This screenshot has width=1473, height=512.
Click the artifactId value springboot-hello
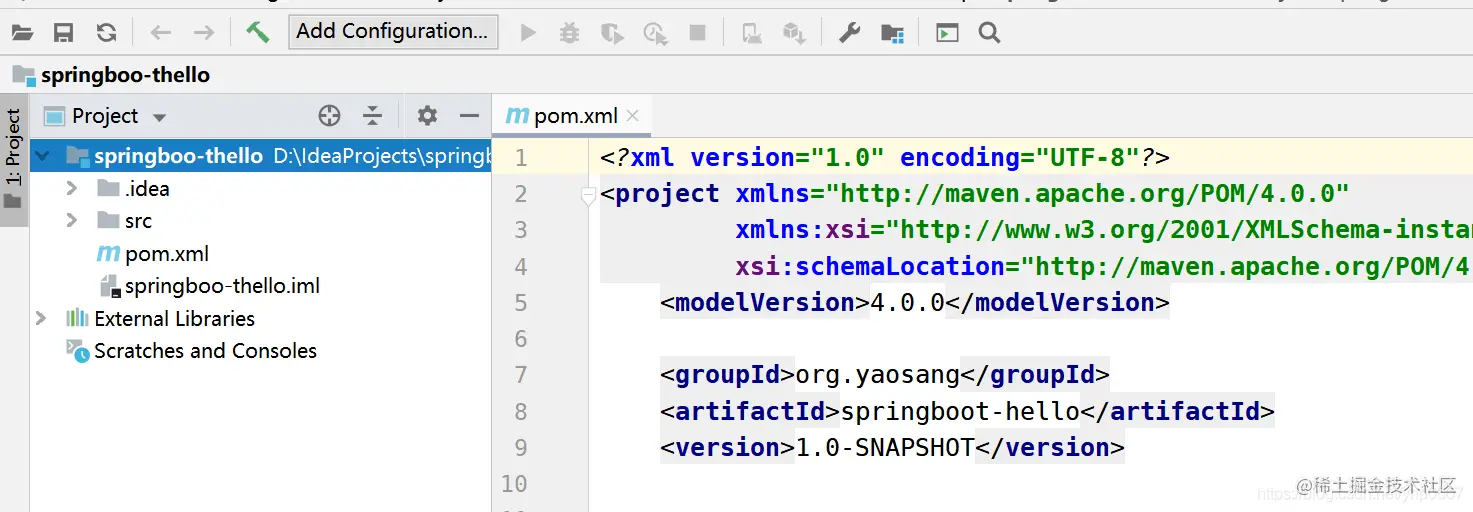(960, 411)
